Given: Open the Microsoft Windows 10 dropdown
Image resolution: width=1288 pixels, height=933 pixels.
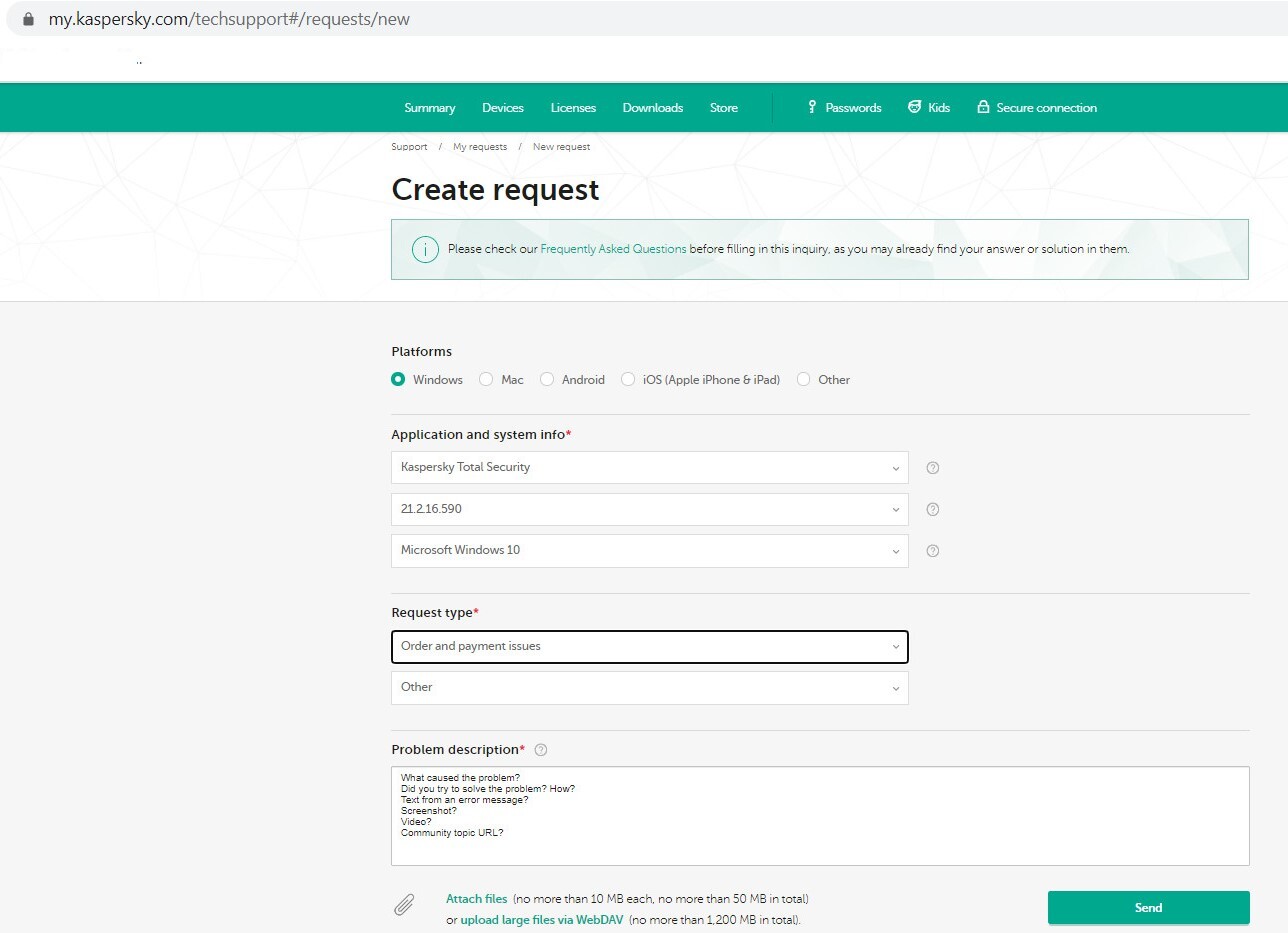Looking at the screenshot, I should coord(650,550).
